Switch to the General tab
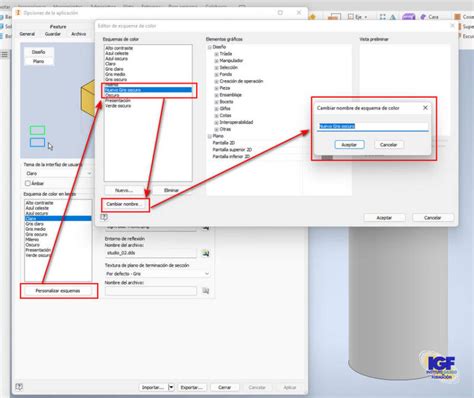474x398 pixels. point(27,34)
